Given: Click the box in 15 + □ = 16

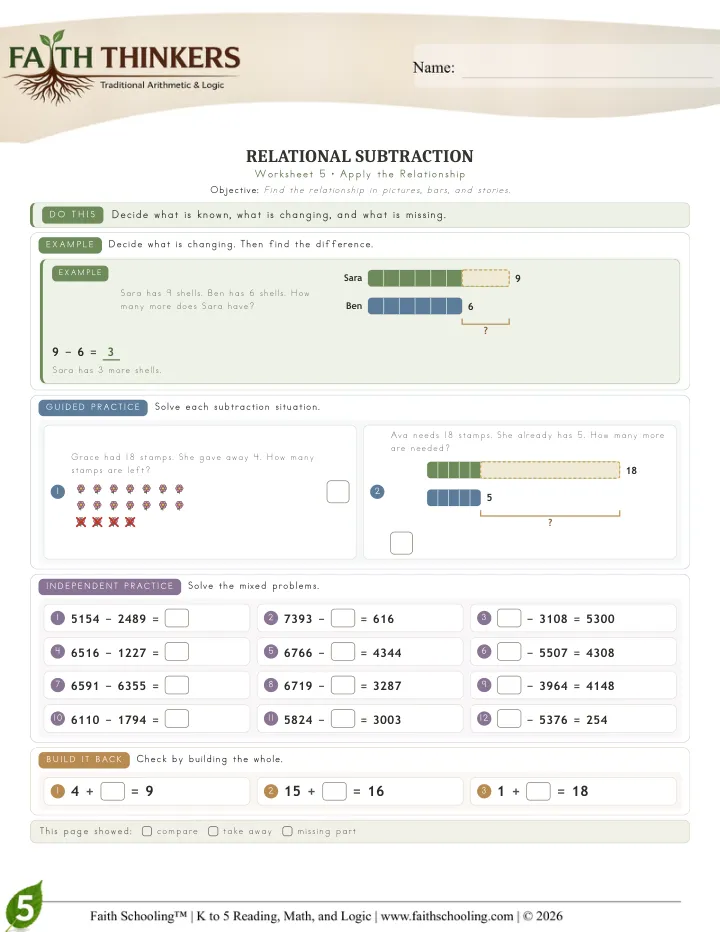Looking at the screenshot, I should (334, 791).
